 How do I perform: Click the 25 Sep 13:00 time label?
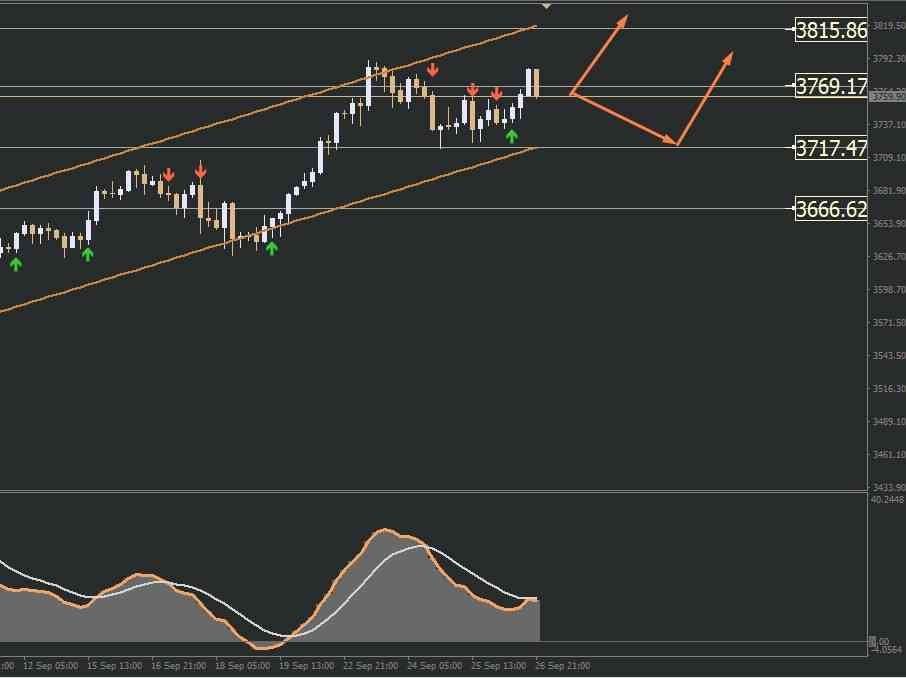click(x=499, y=666)
